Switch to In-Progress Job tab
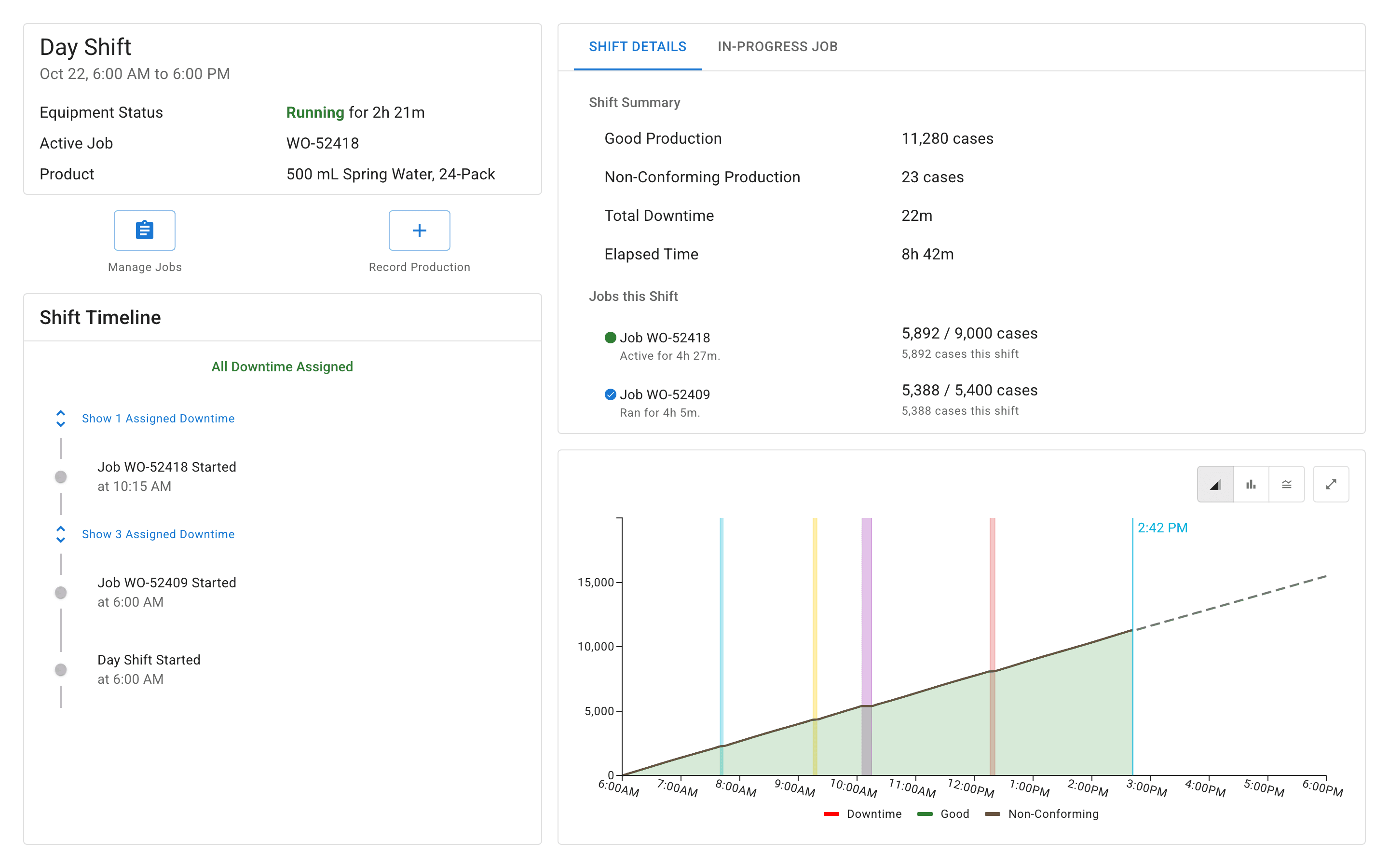 click(777, 46)
